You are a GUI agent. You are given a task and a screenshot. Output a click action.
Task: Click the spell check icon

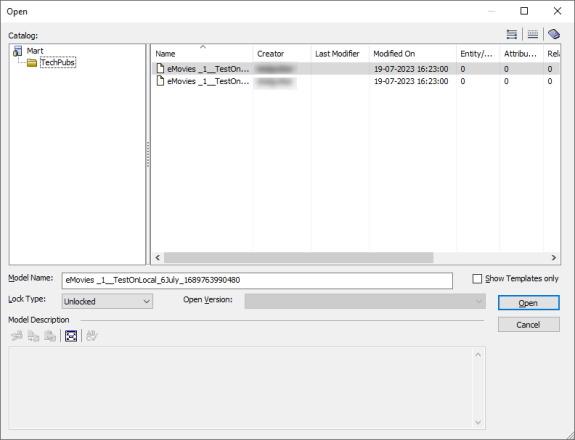(92, 336)
